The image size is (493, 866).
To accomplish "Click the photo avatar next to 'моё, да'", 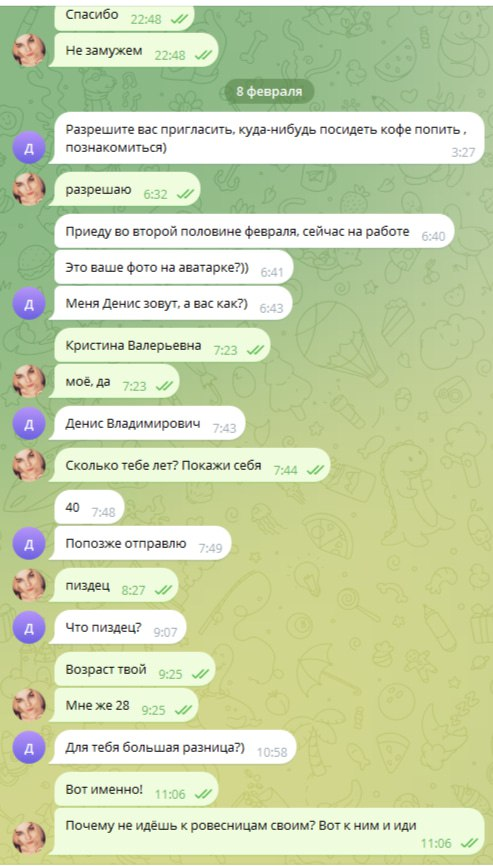I will [29, 381].
